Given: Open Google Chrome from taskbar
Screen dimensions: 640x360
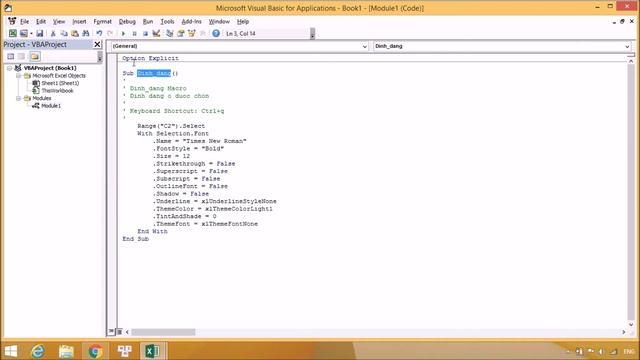Looking at the screenshot, I should click(x=95, y=351).
